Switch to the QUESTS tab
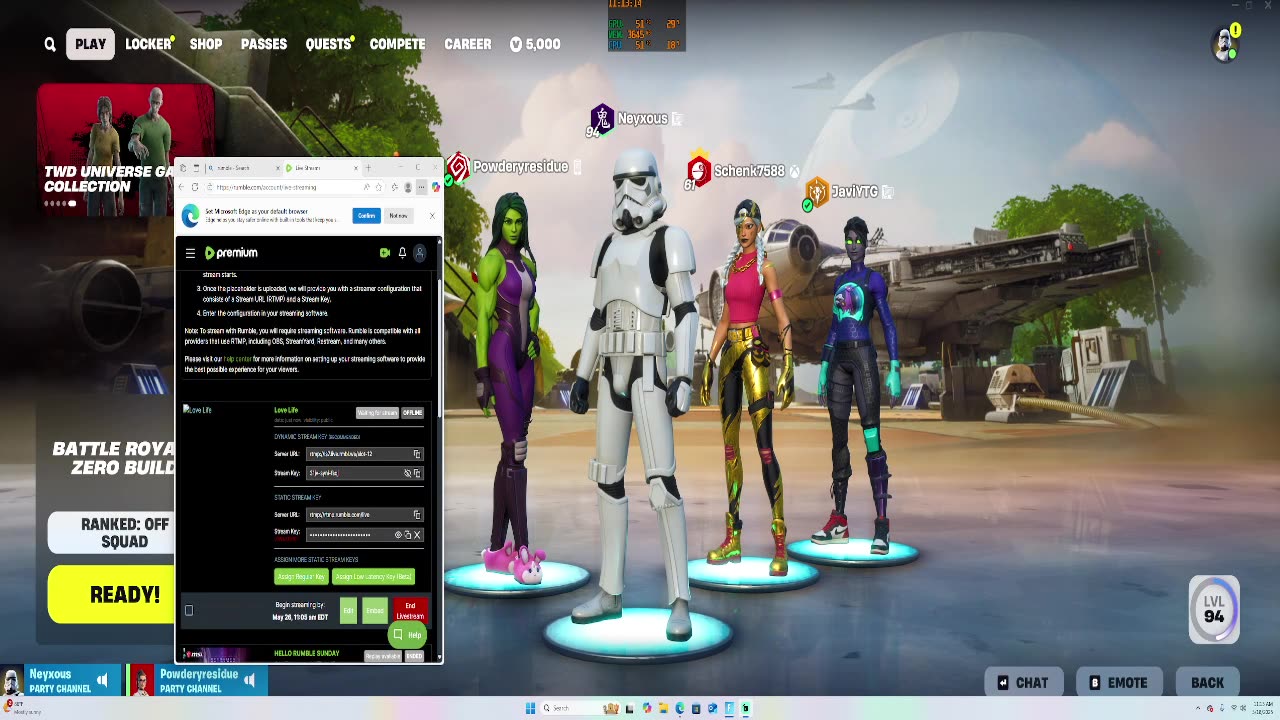The height and width of the screenshot is (720, 1280). [328, 44]
